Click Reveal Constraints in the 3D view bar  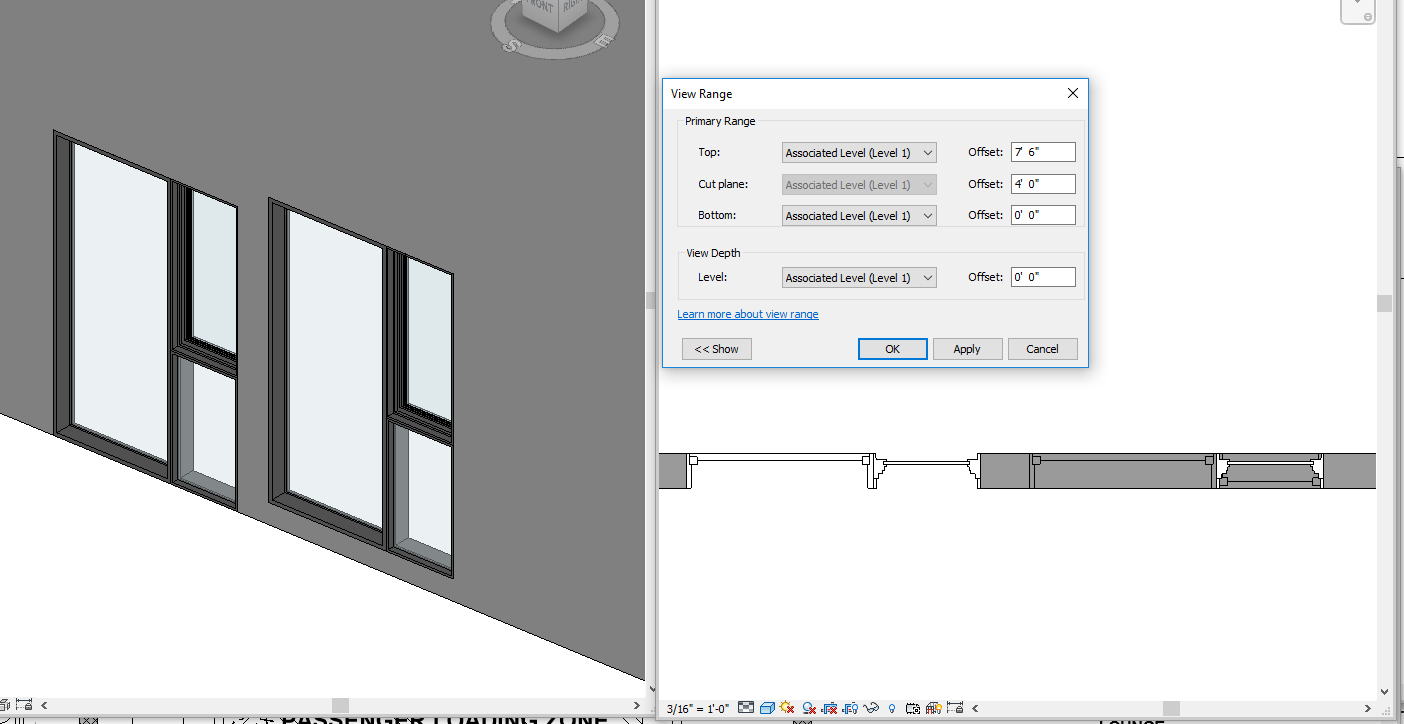[23, 705]
